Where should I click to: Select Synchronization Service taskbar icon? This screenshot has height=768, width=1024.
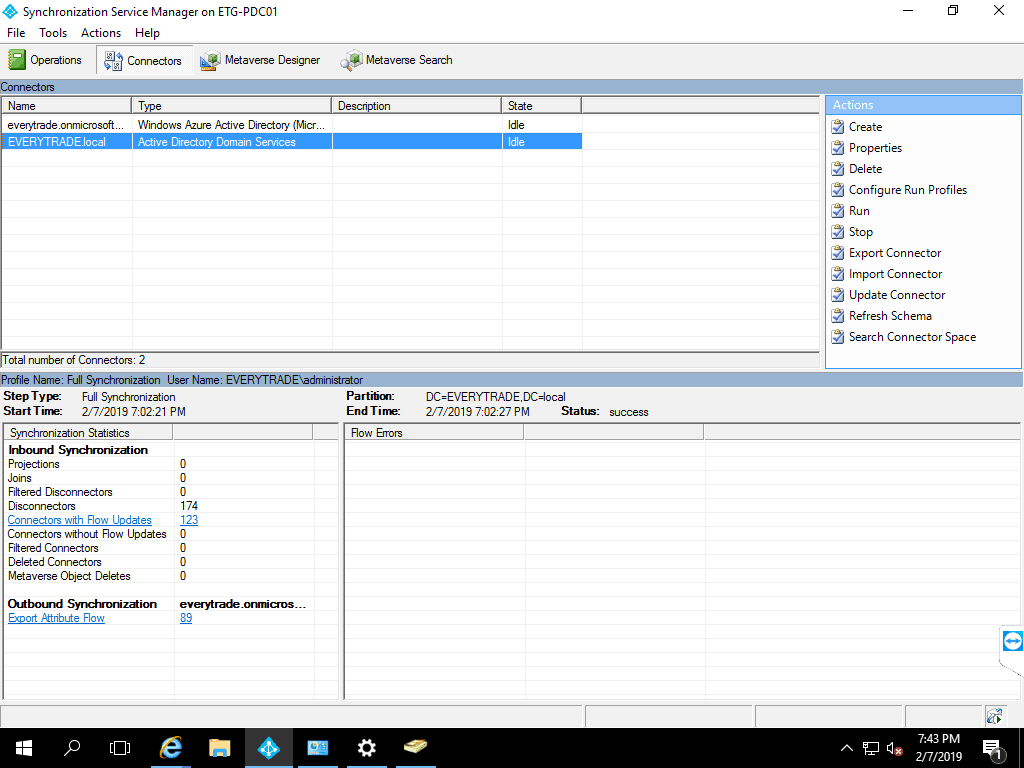268,748
